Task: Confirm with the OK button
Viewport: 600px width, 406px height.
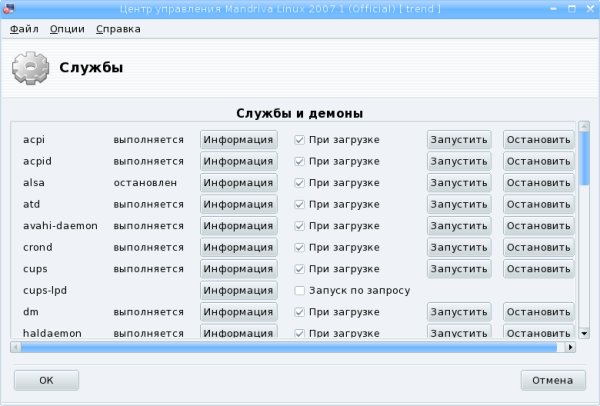Action: (46, 380)
